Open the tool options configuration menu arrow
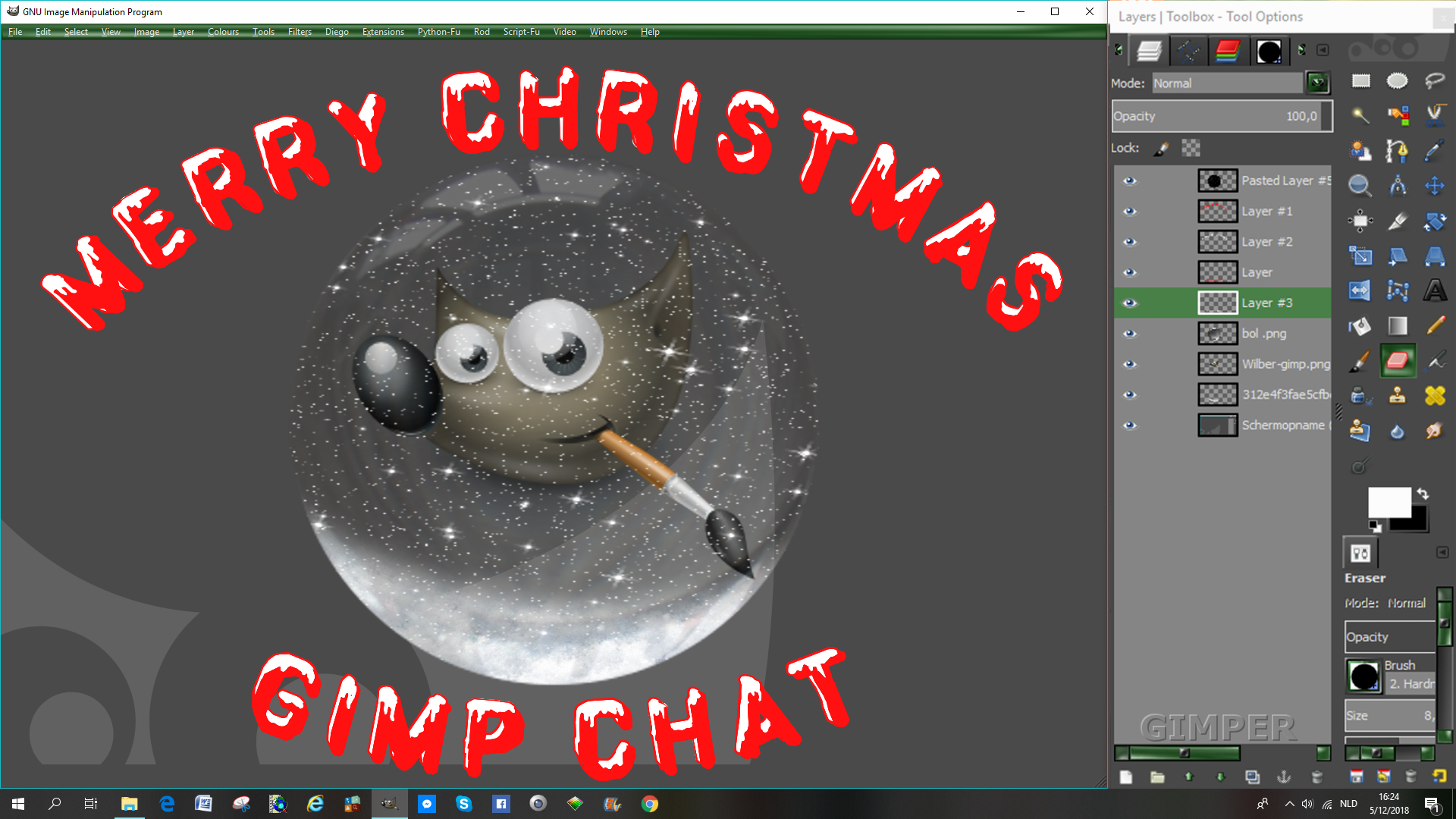1456x819 pixels. tap(1442, 553)
